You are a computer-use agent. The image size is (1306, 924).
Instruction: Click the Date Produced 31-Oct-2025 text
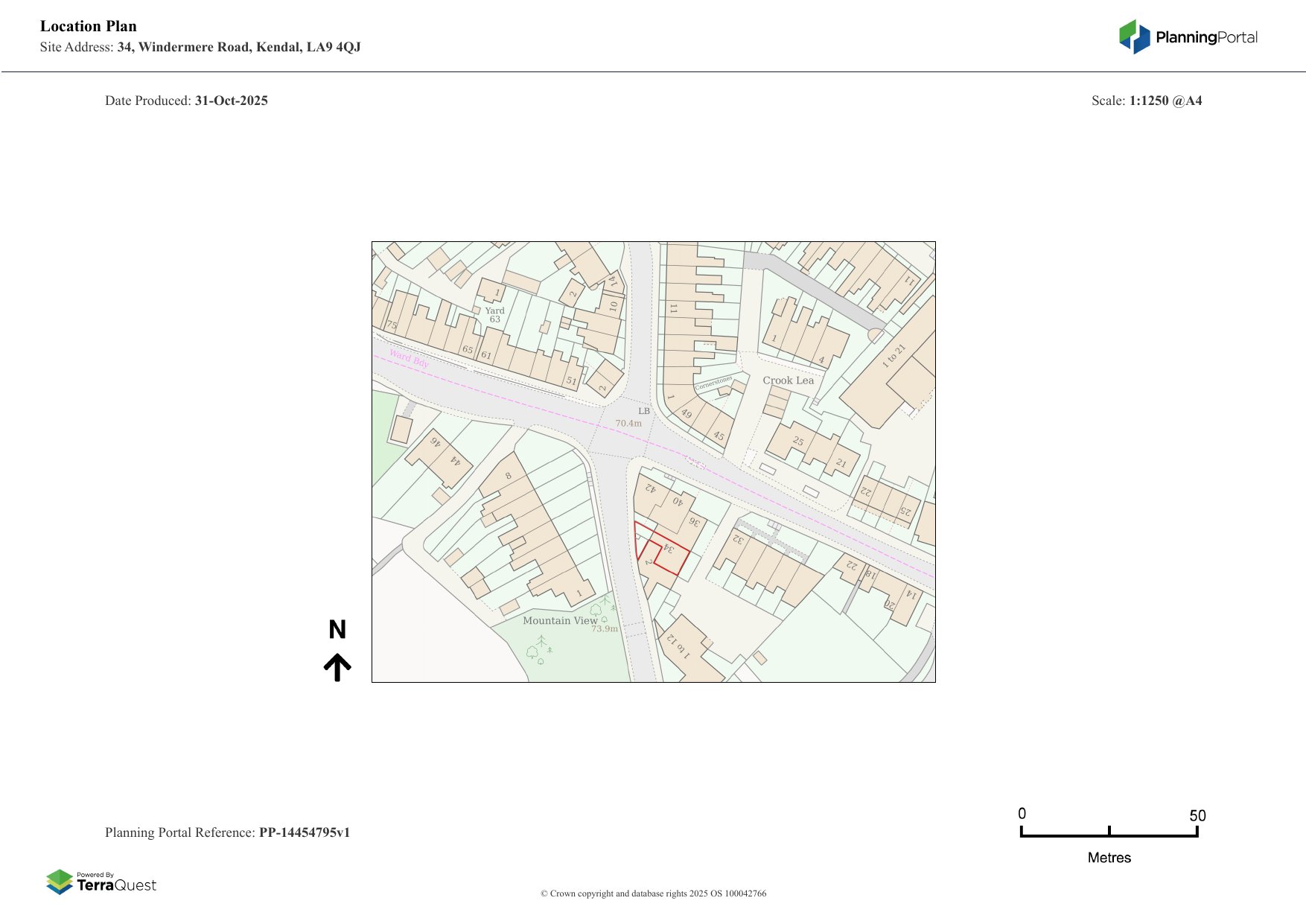(186, 101)
